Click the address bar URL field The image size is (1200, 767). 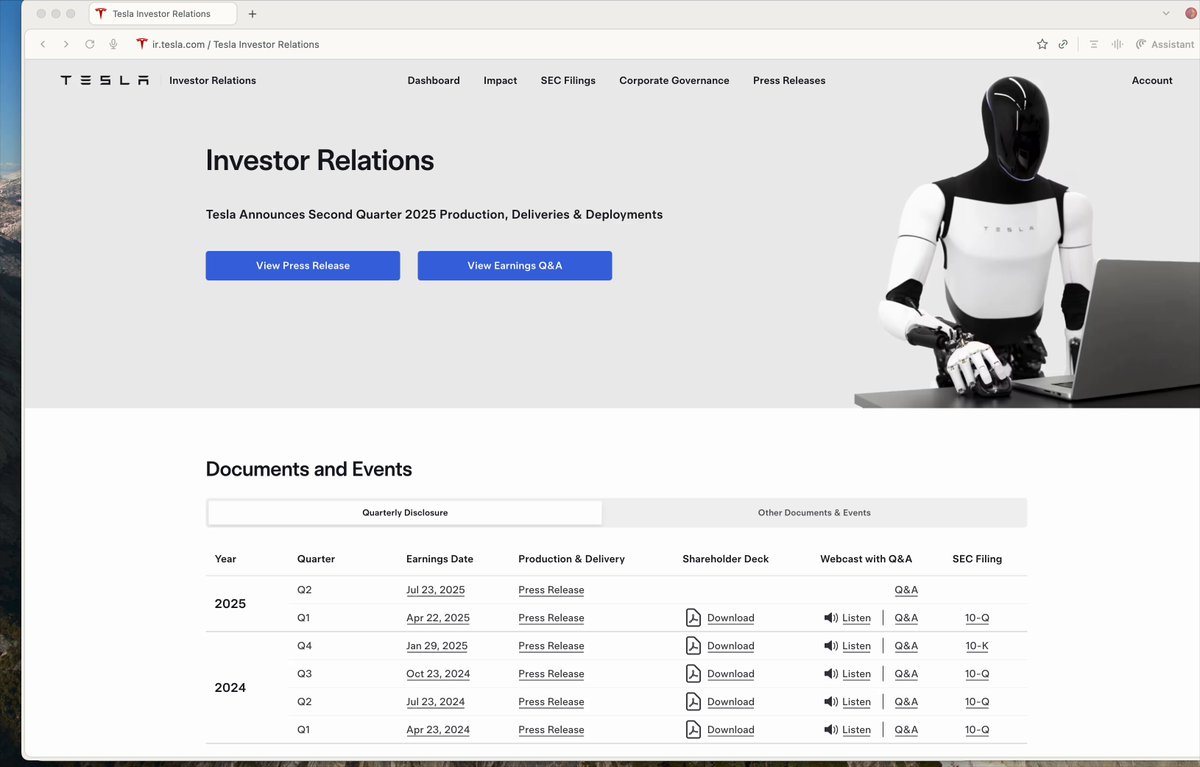[580, 44]
